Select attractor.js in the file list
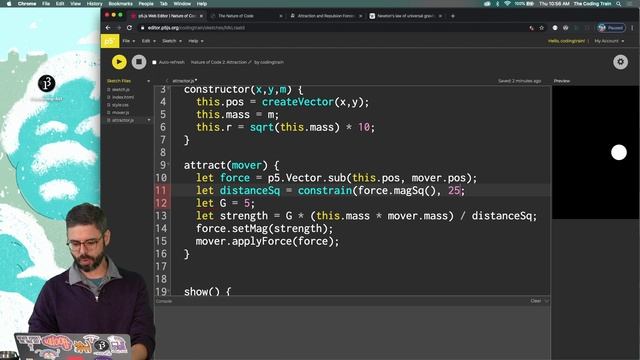640x360 pixels. [123, 120]
